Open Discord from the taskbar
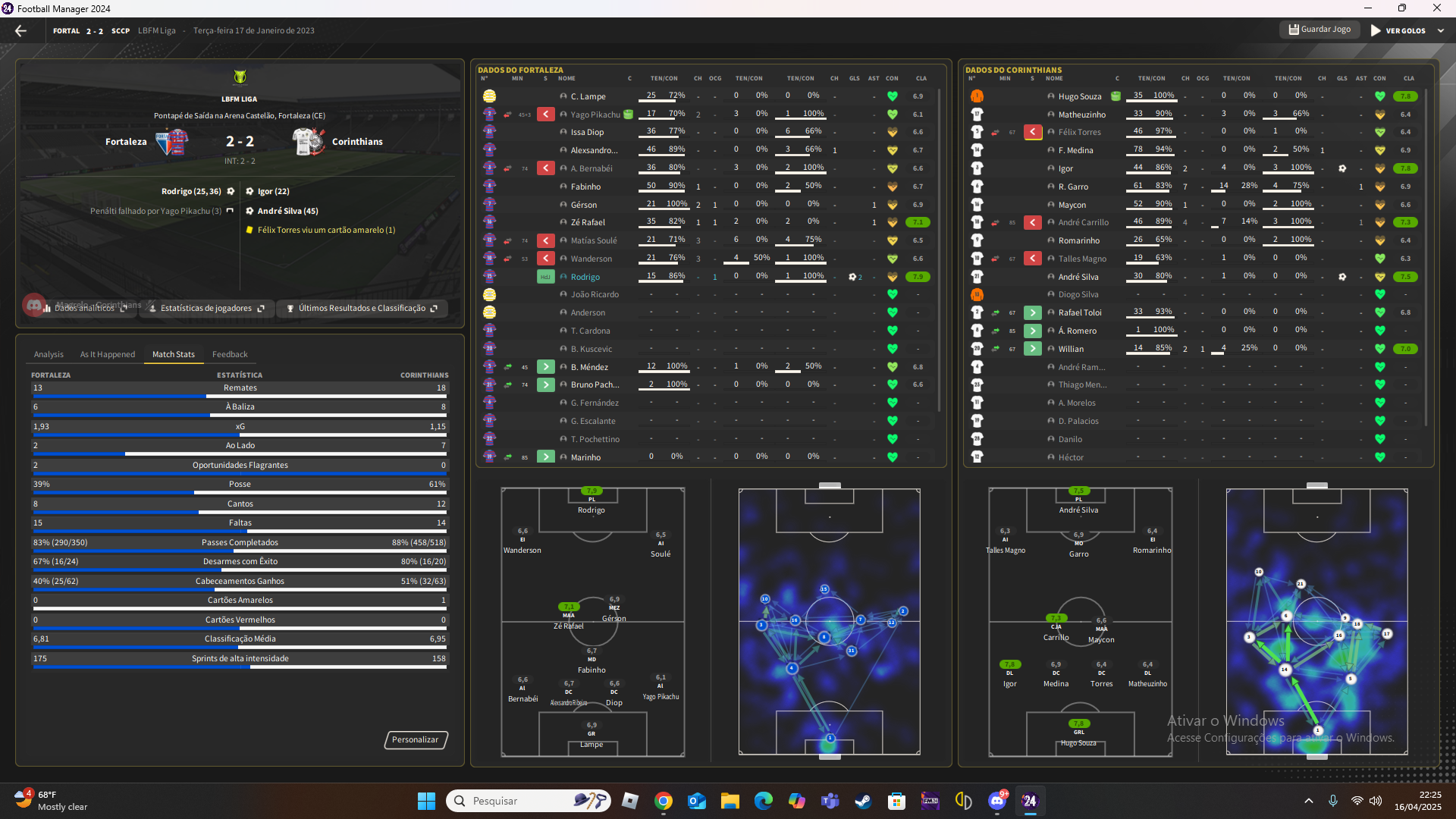The width and height of the screenshot is (1456, 819). coord(997,801)
